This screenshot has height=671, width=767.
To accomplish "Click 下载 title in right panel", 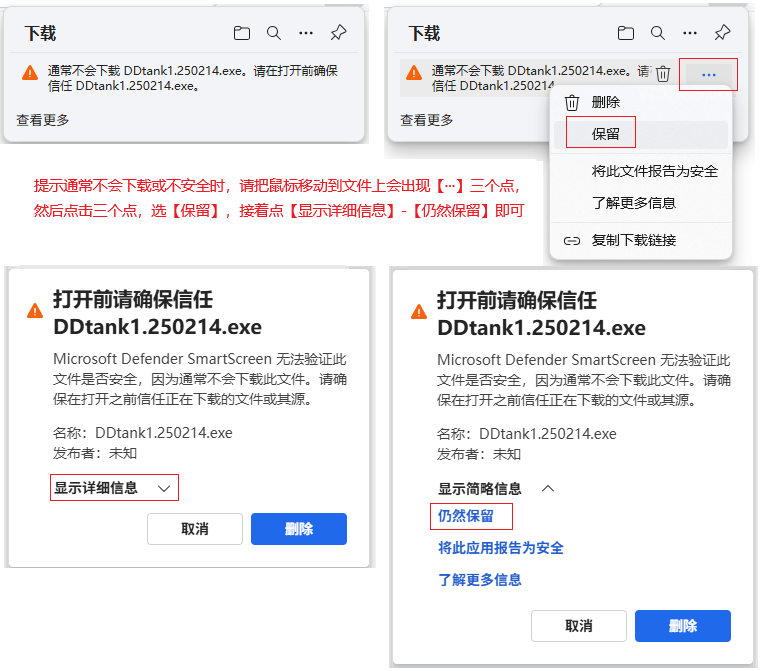I will tap(424, 33).
